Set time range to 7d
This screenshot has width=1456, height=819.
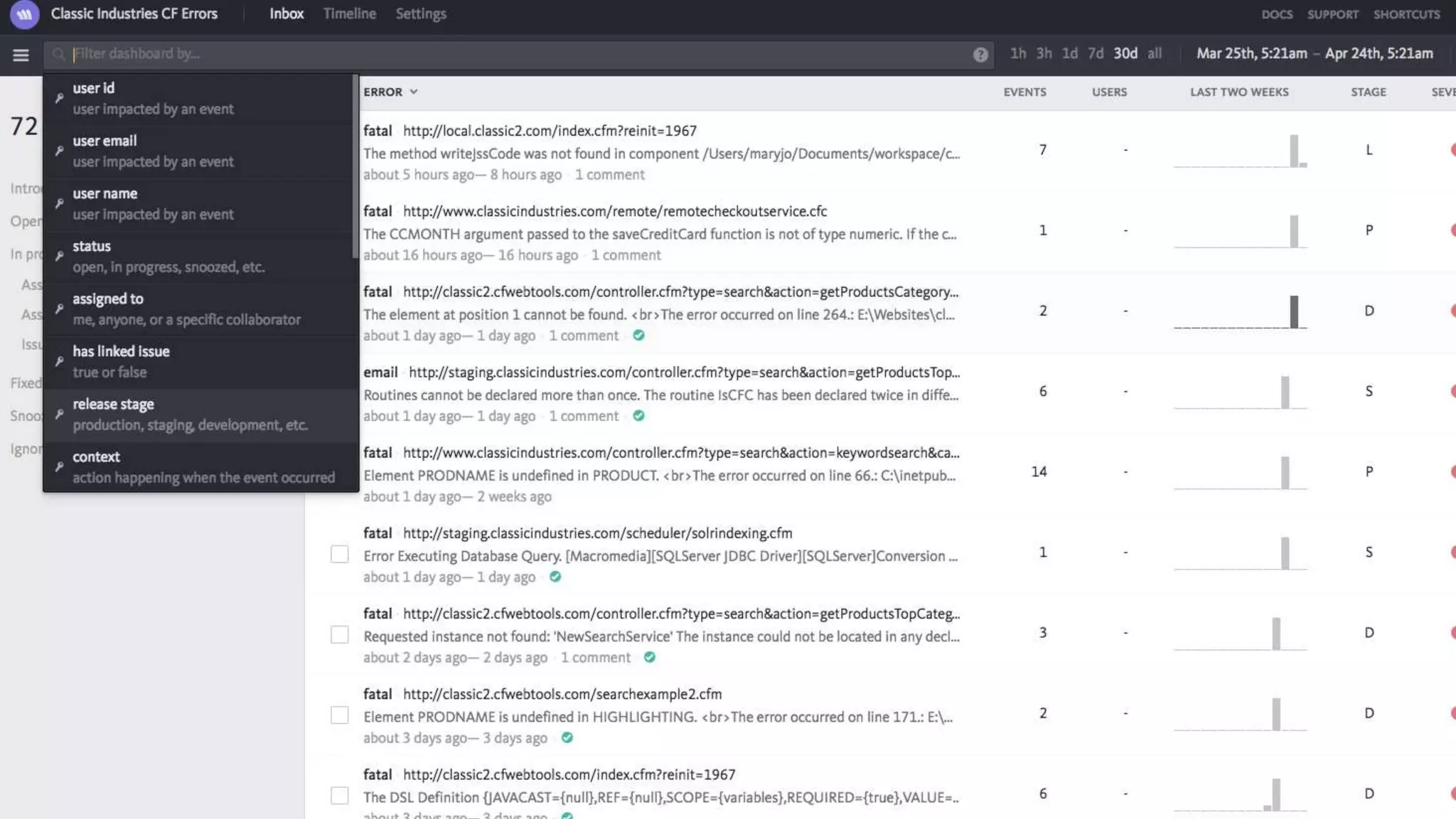[x=1096, y=53]
